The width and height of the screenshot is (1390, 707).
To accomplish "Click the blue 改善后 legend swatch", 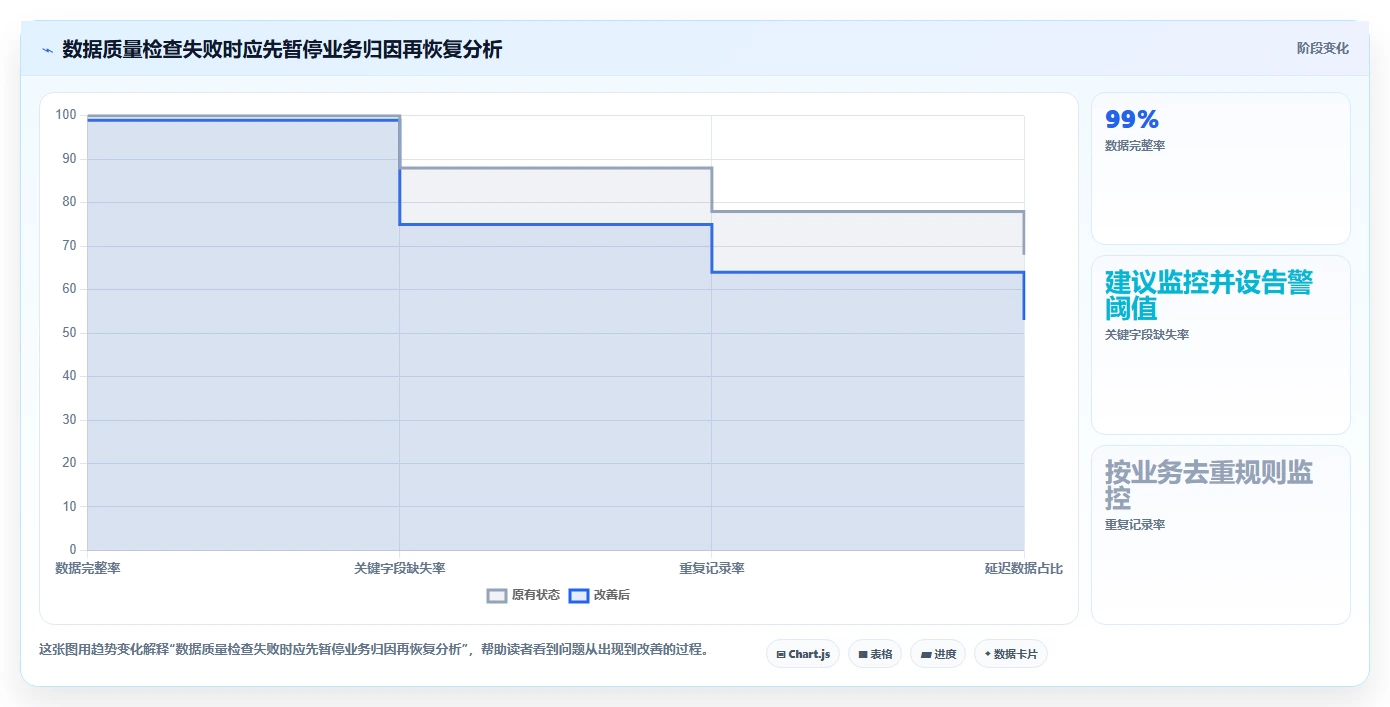I will coord(579,595).
